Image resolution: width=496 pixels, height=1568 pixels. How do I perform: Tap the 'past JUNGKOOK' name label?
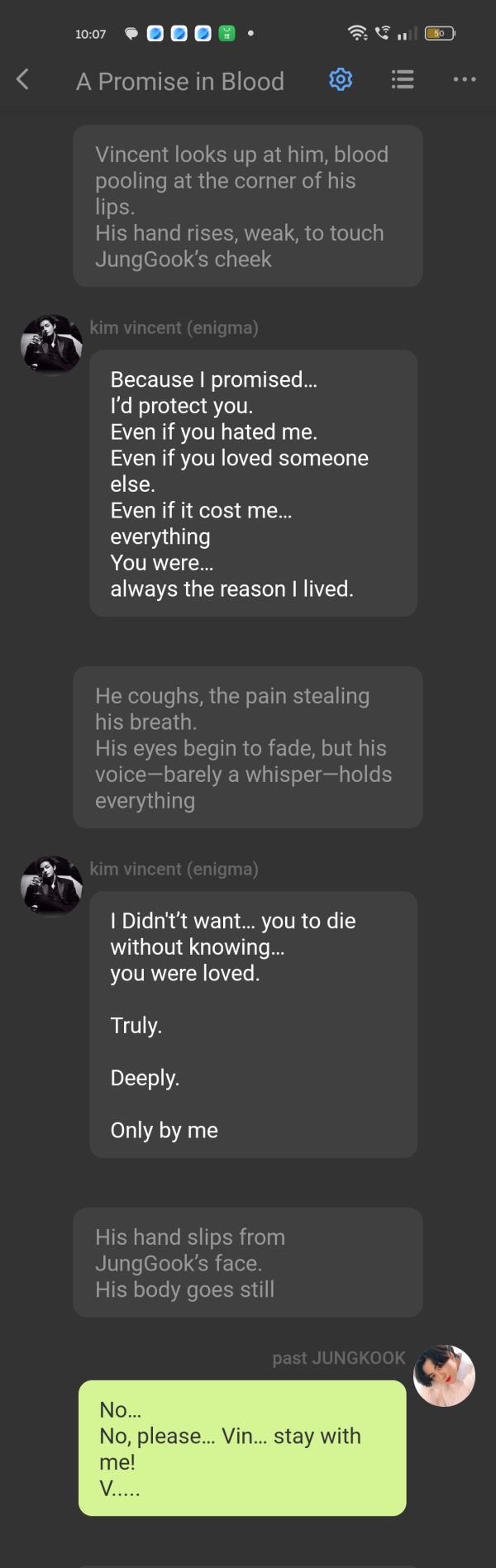[x=339, y=1358]
